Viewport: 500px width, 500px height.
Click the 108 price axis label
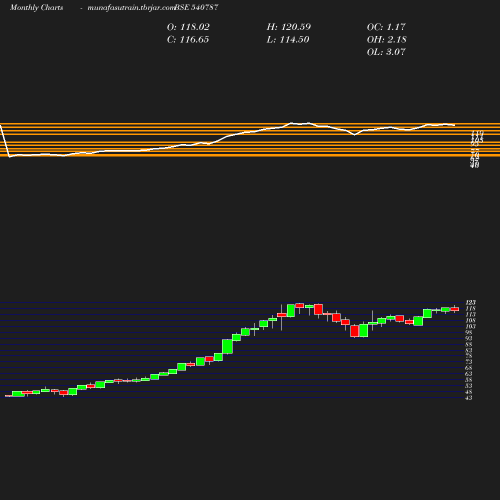471,320
